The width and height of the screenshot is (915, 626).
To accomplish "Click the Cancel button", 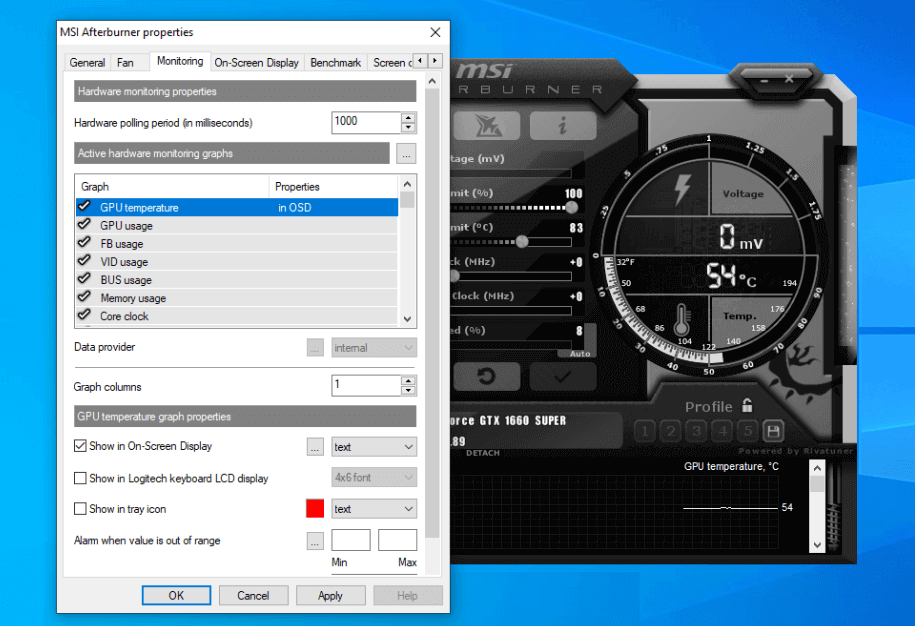I will [x=253, y=595].
